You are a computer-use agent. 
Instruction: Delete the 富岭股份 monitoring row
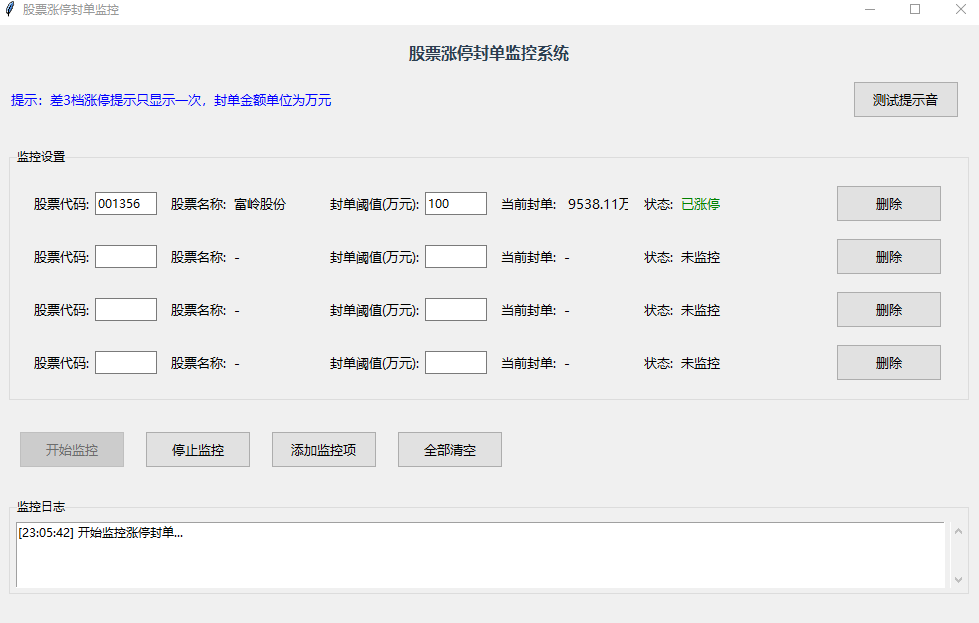coord(888,204)
